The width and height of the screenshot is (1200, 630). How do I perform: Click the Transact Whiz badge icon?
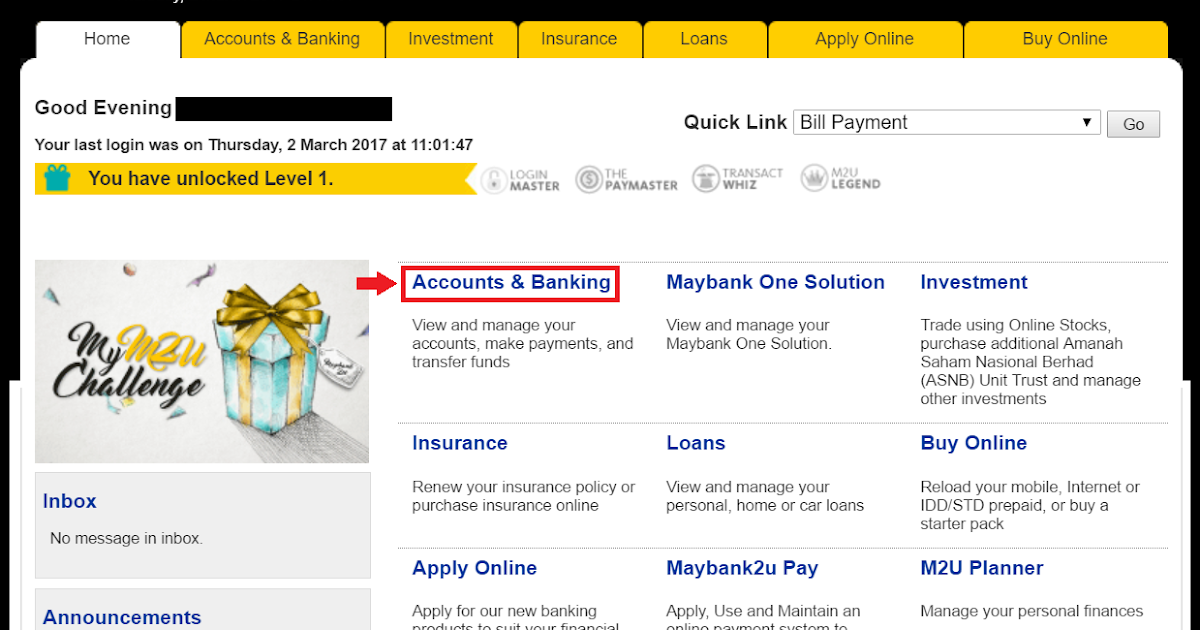(x=706, y=179)
